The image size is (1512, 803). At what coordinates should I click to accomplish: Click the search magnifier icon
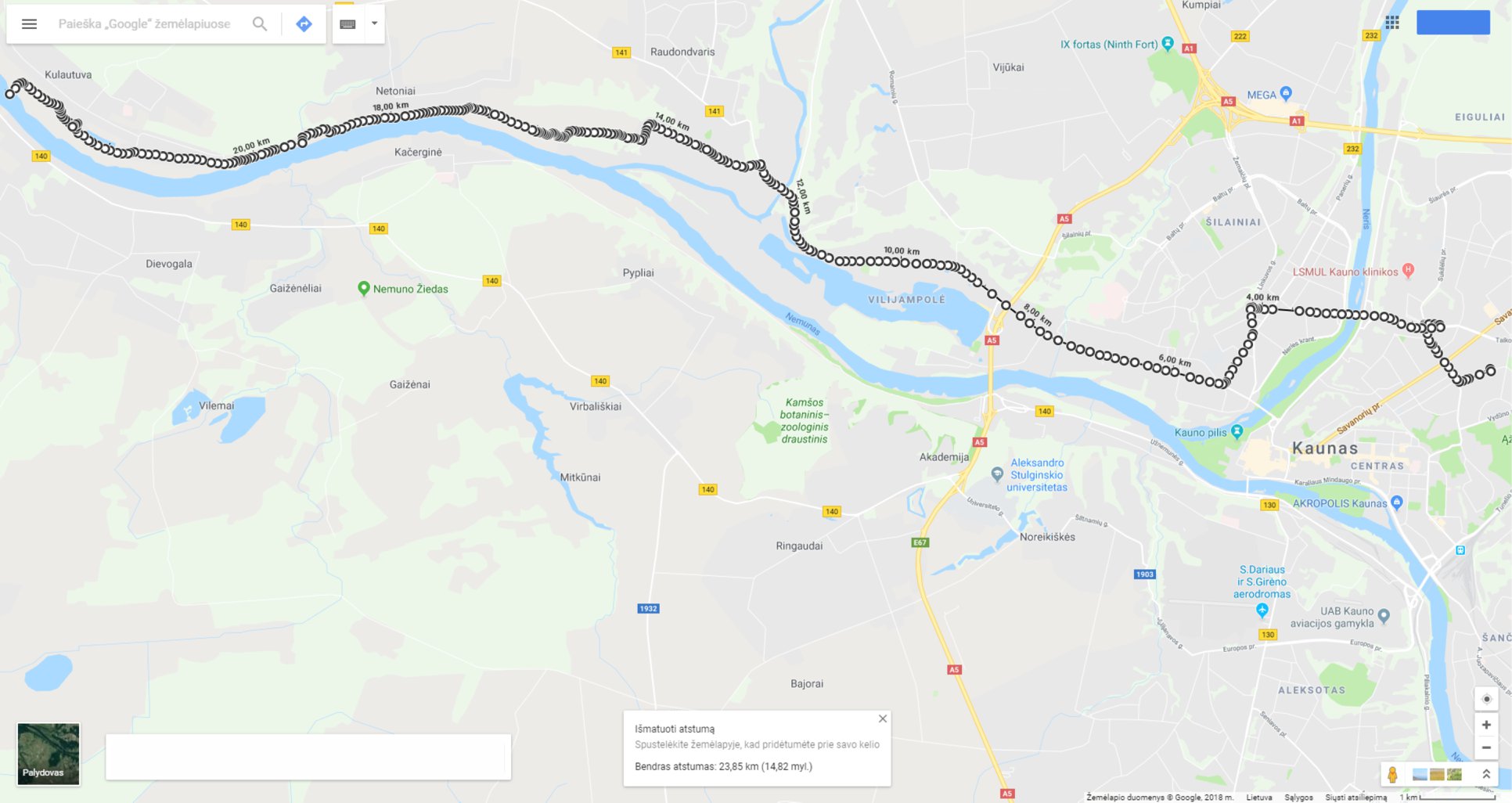click(260, 23)
